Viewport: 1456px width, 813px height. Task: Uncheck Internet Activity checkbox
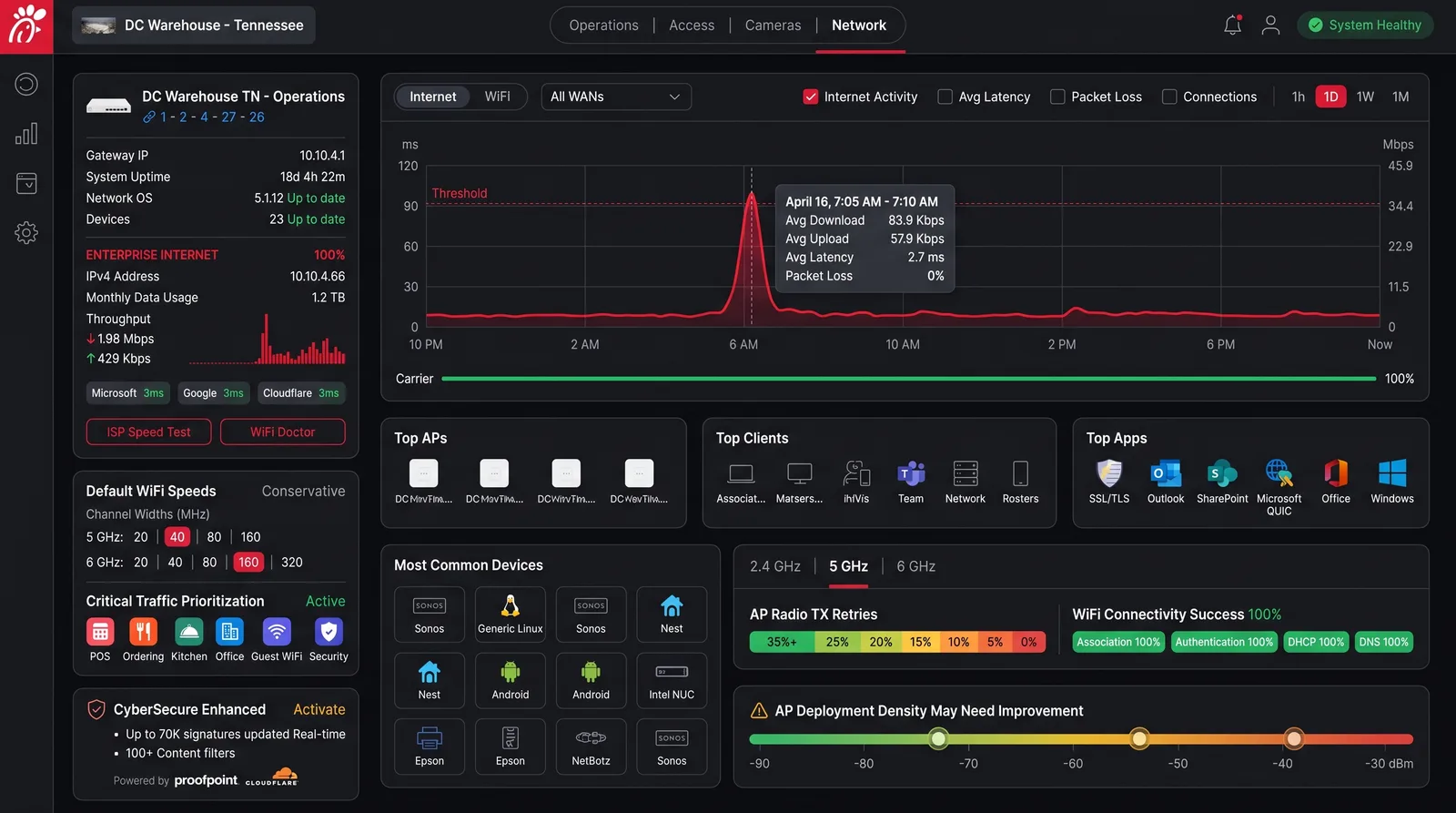(810, 97)
